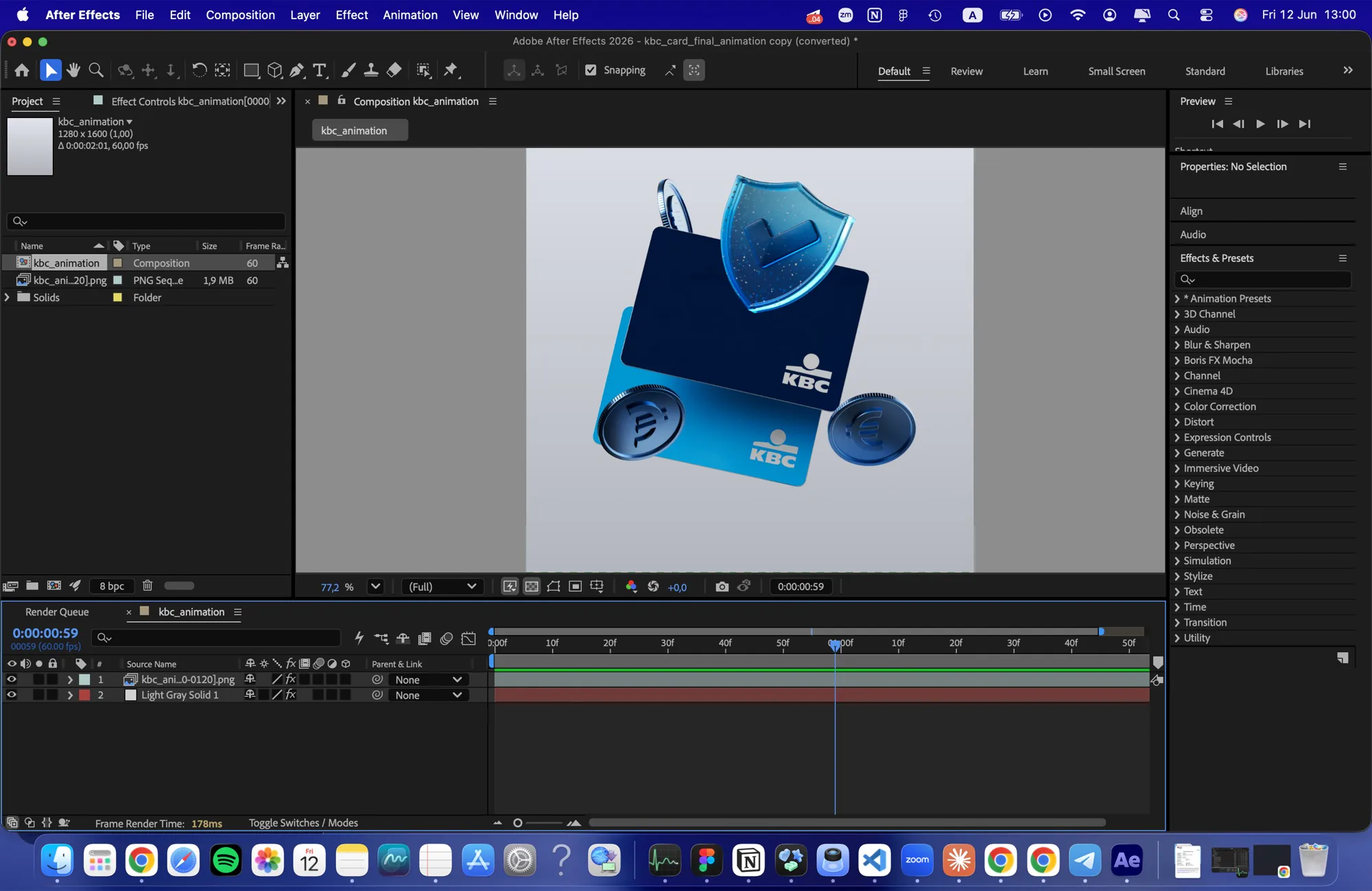Open the (Full) resolution dropdown

pyautogui.click(x=442, y=586)
